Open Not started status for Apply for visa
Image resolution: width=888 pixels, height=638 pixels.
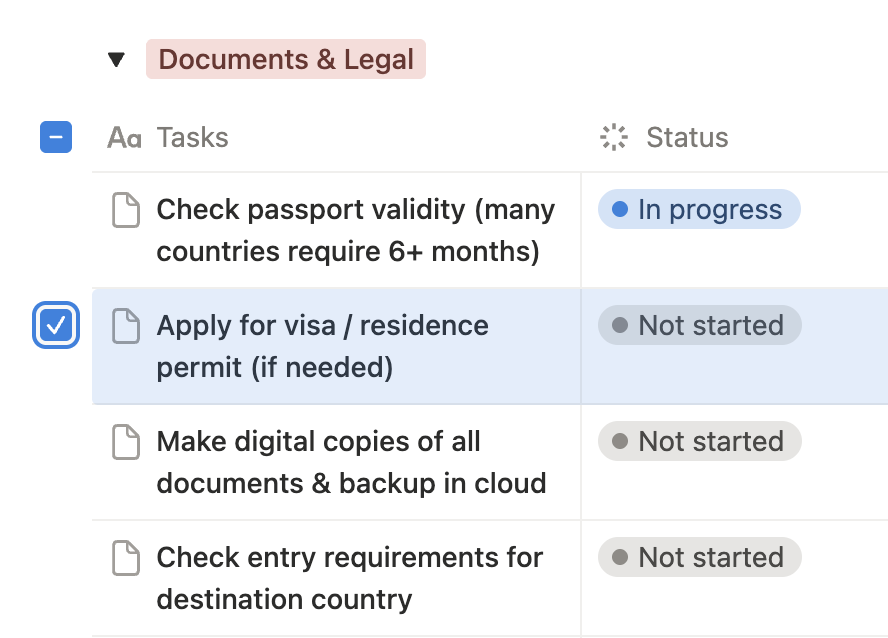pyautogui.click(x=699, y=326)
